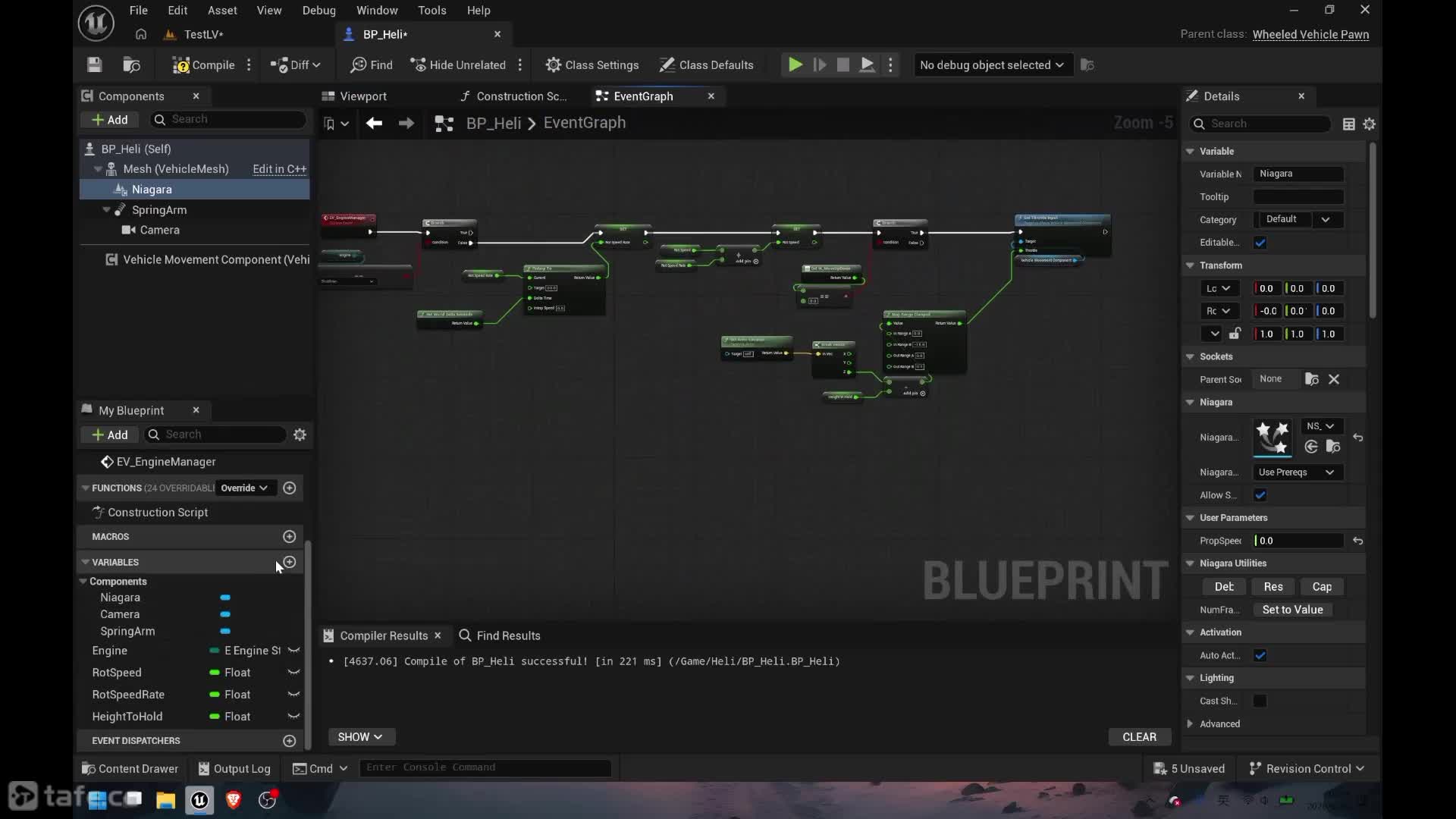This screenshot has height=819, width=1456.
Task: Switch to the Find Results tab
Action: click(x=500, y=635)
